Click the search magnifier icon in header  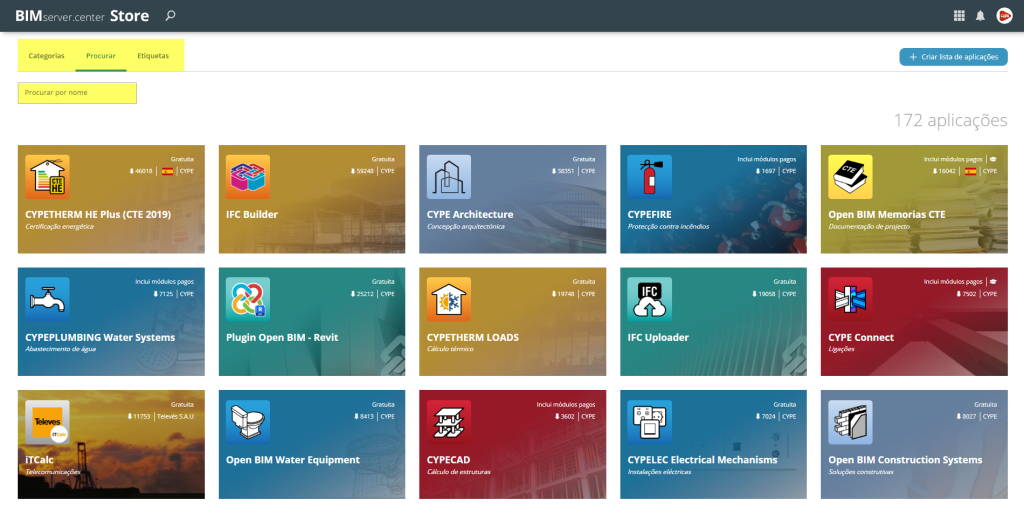point(170,16)
